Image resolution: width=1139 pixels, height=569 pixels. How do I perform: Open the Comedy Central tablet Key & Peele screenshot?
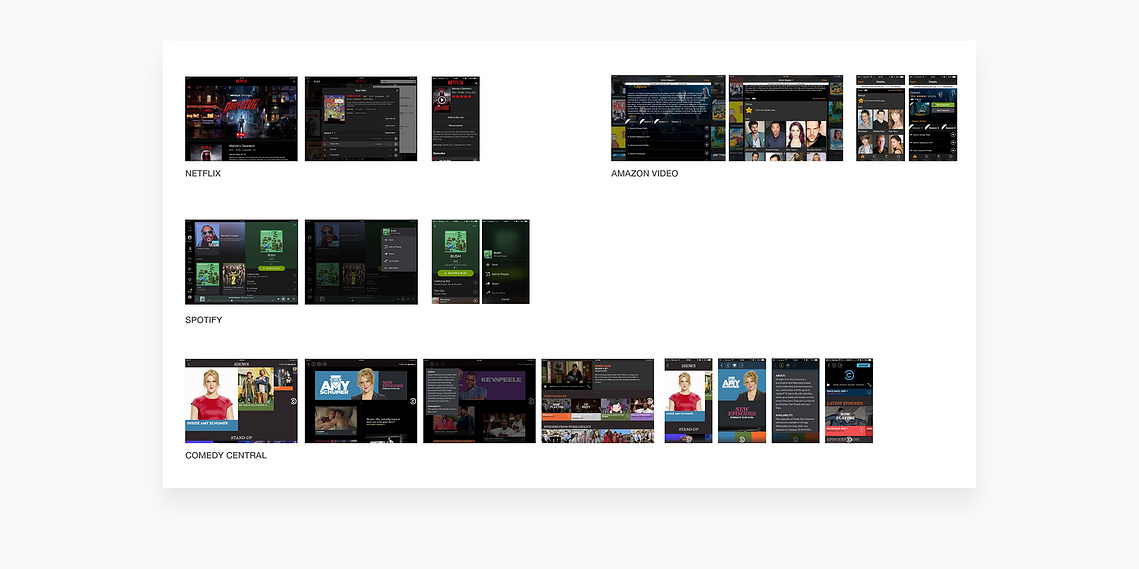pos(479,400)
